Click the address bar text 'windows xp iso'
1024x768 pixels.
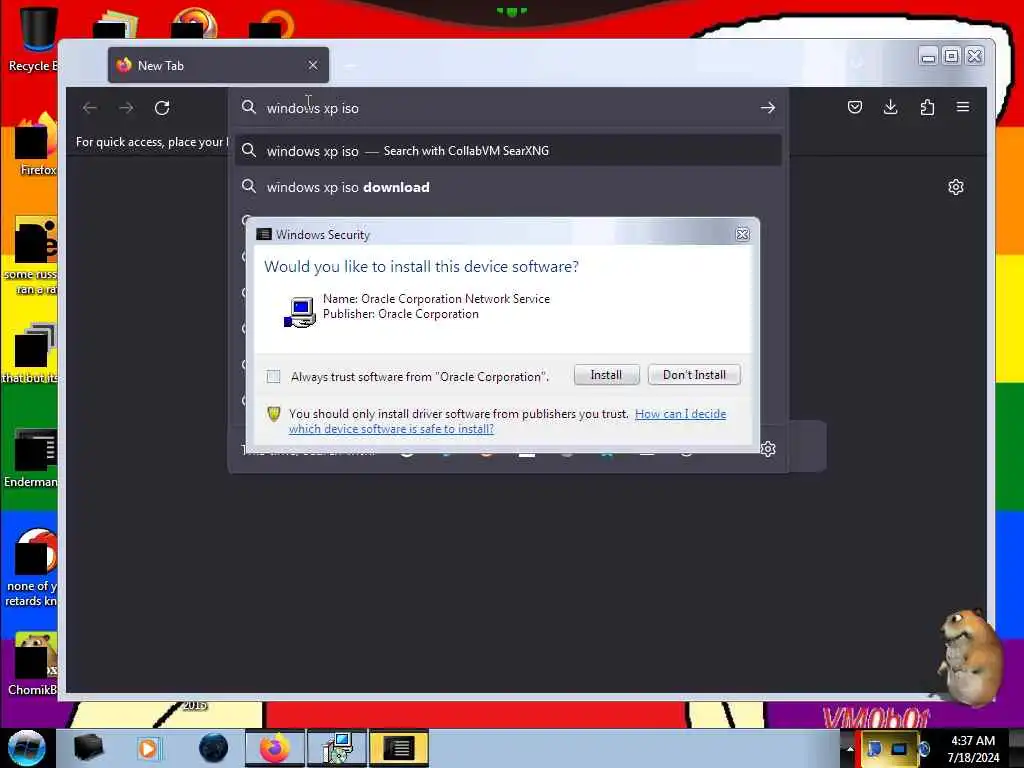313,108
